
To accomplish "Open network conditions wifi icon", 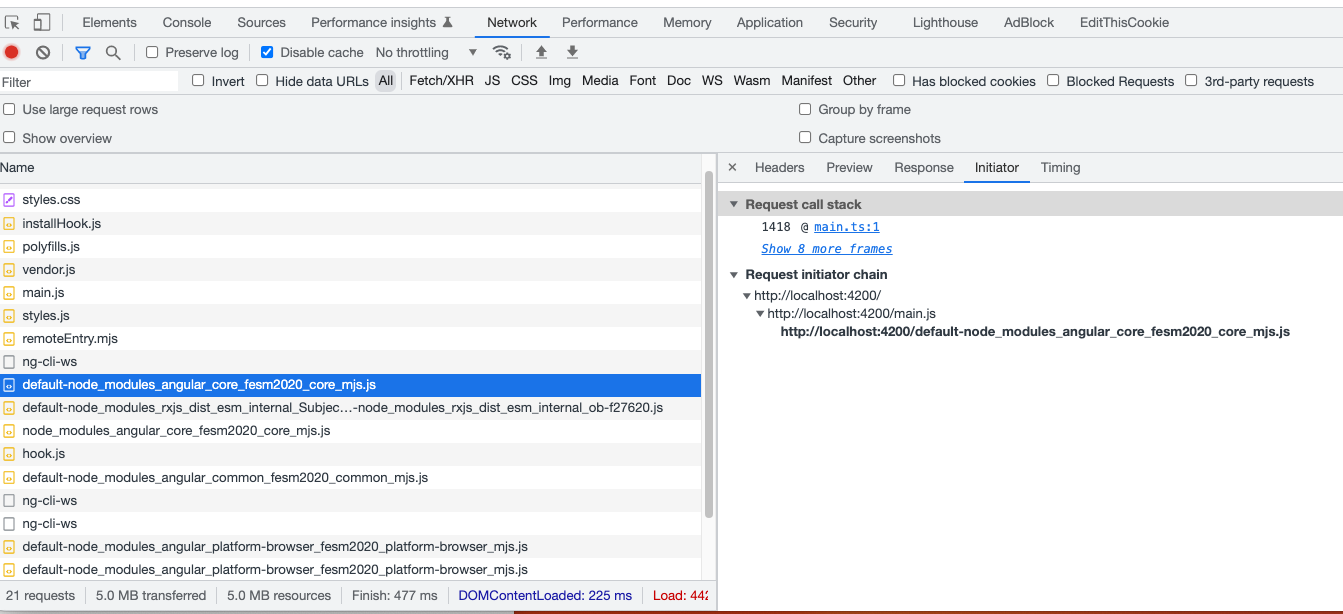I will click(x=502, y=52).
